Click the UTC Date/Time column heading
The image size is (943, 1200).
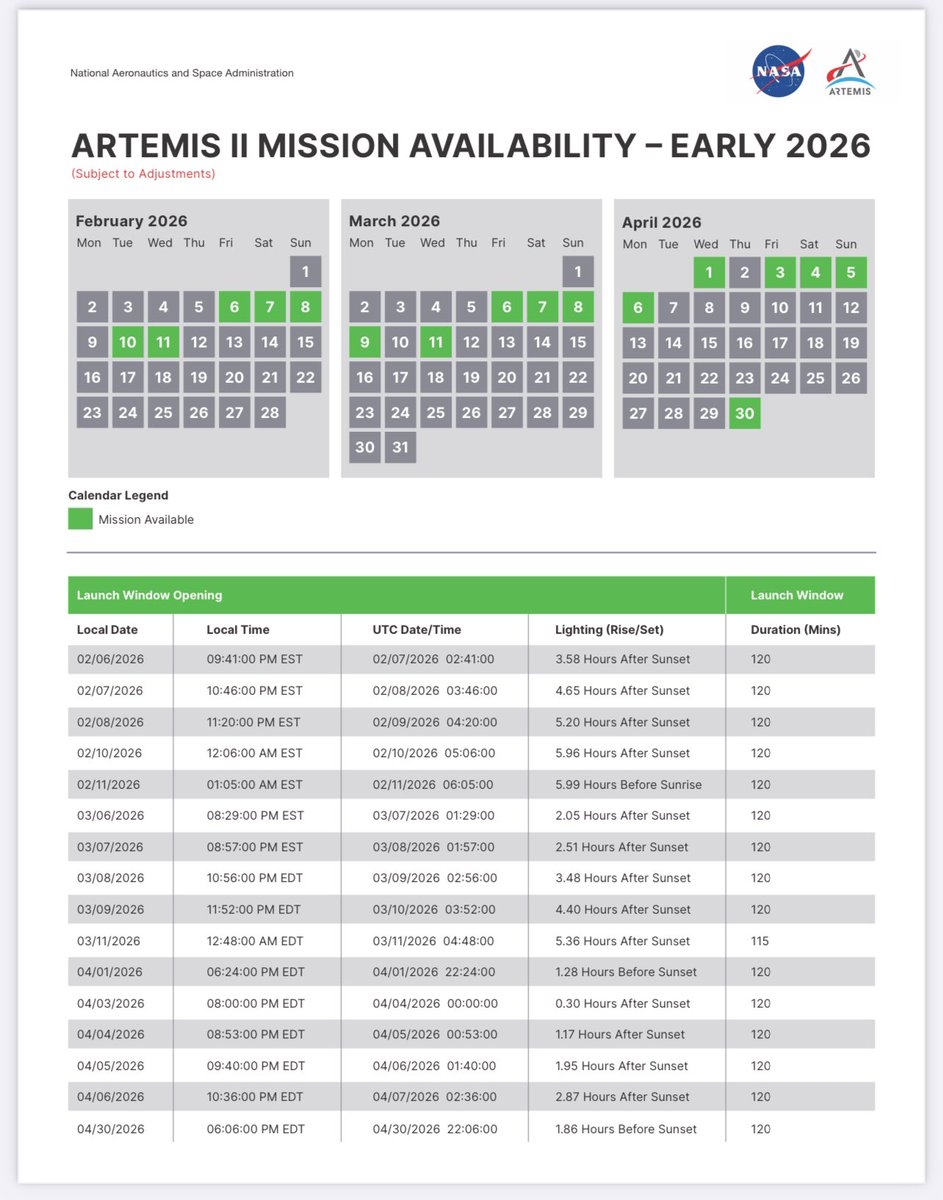[417, 630]
